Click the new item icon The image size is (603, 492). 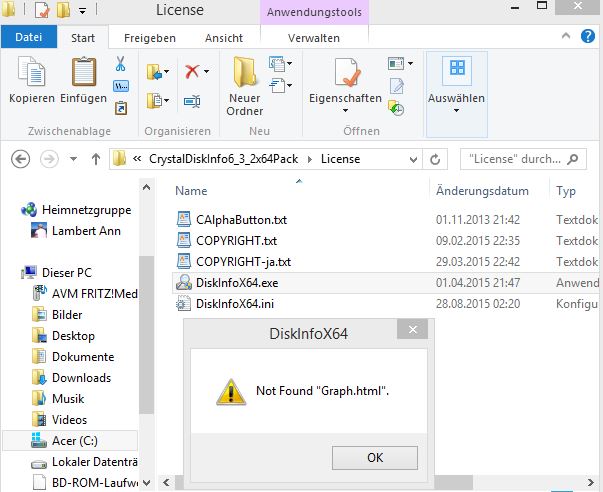coord(277,64)
